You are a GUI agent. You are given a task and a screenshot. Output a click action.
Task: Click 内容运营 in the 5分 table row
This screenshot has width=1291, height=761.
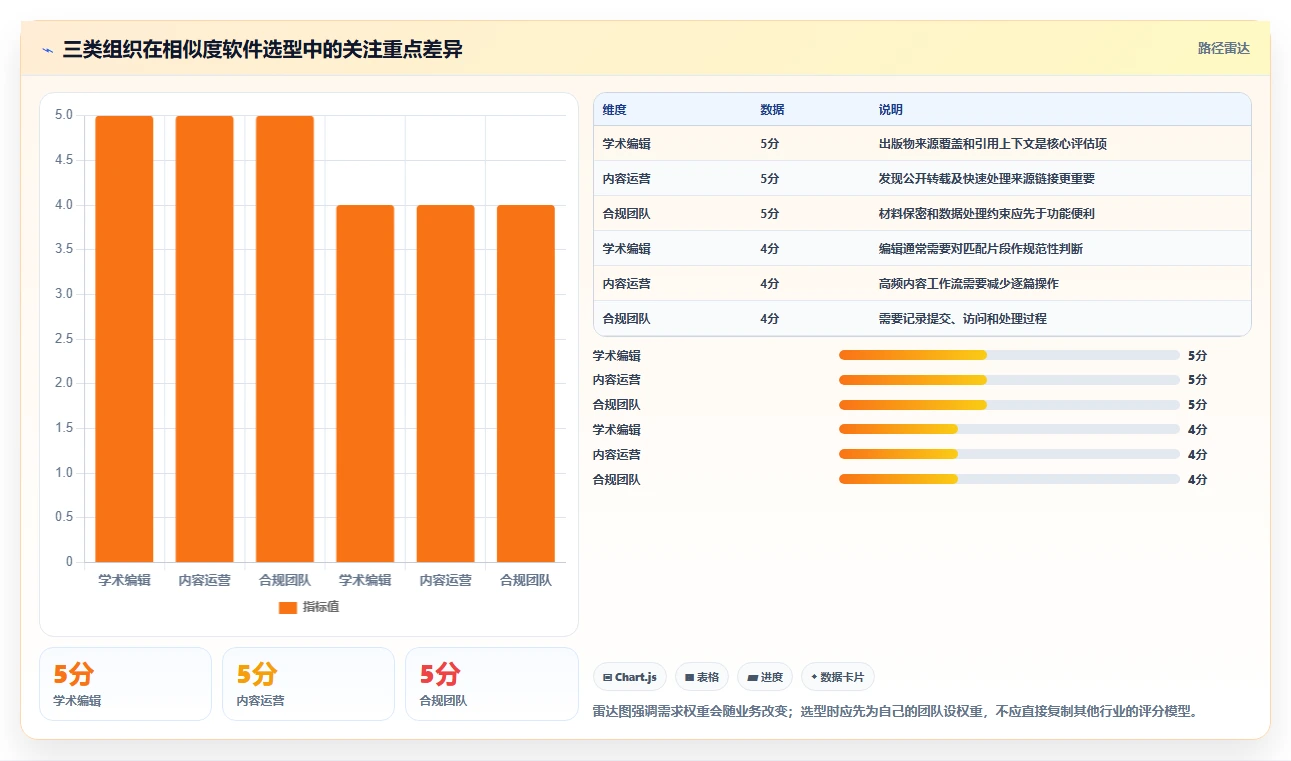point(627,179)
